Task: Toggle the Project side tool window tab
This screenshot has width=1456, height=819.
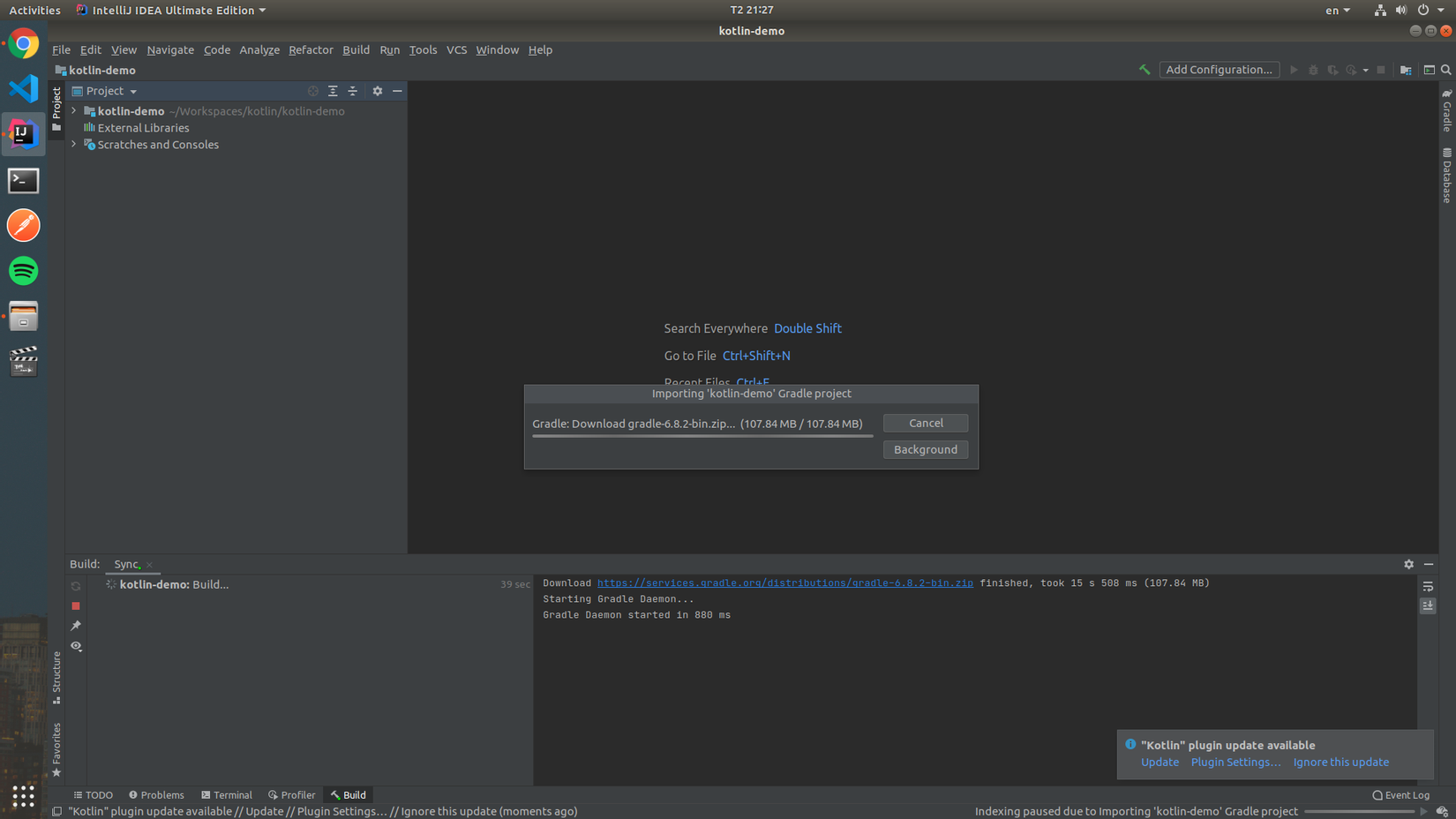Action: 56,109
